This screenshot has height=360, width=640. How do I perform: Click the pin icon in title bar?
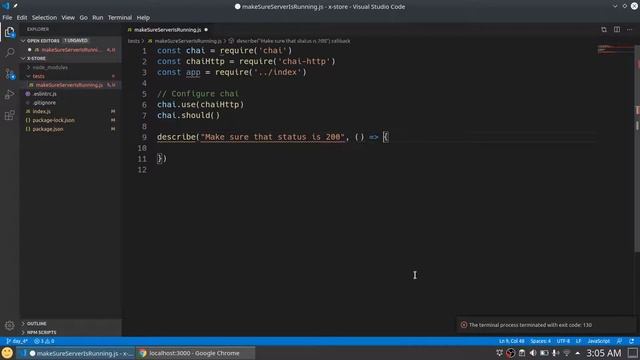16,6
